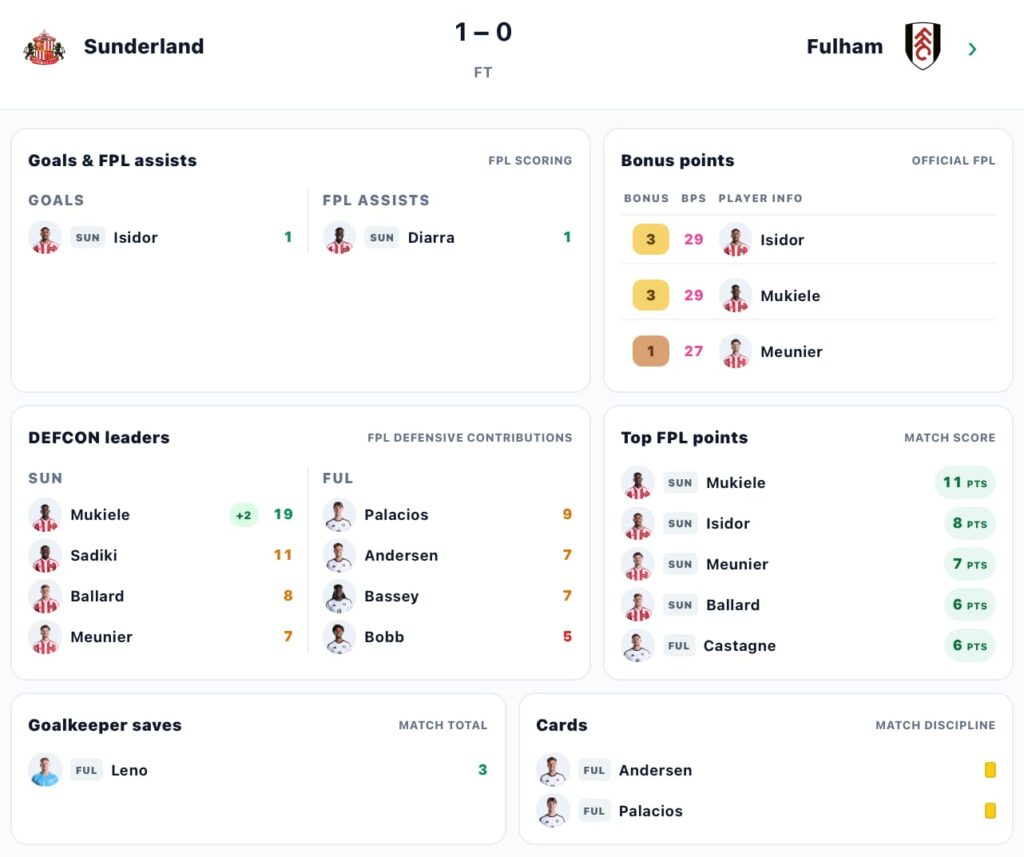Image resolution: width=1024 pixels, height=857 pixels.
Task: Click Palacios' yellow card icon
Action: coord(990,811)
